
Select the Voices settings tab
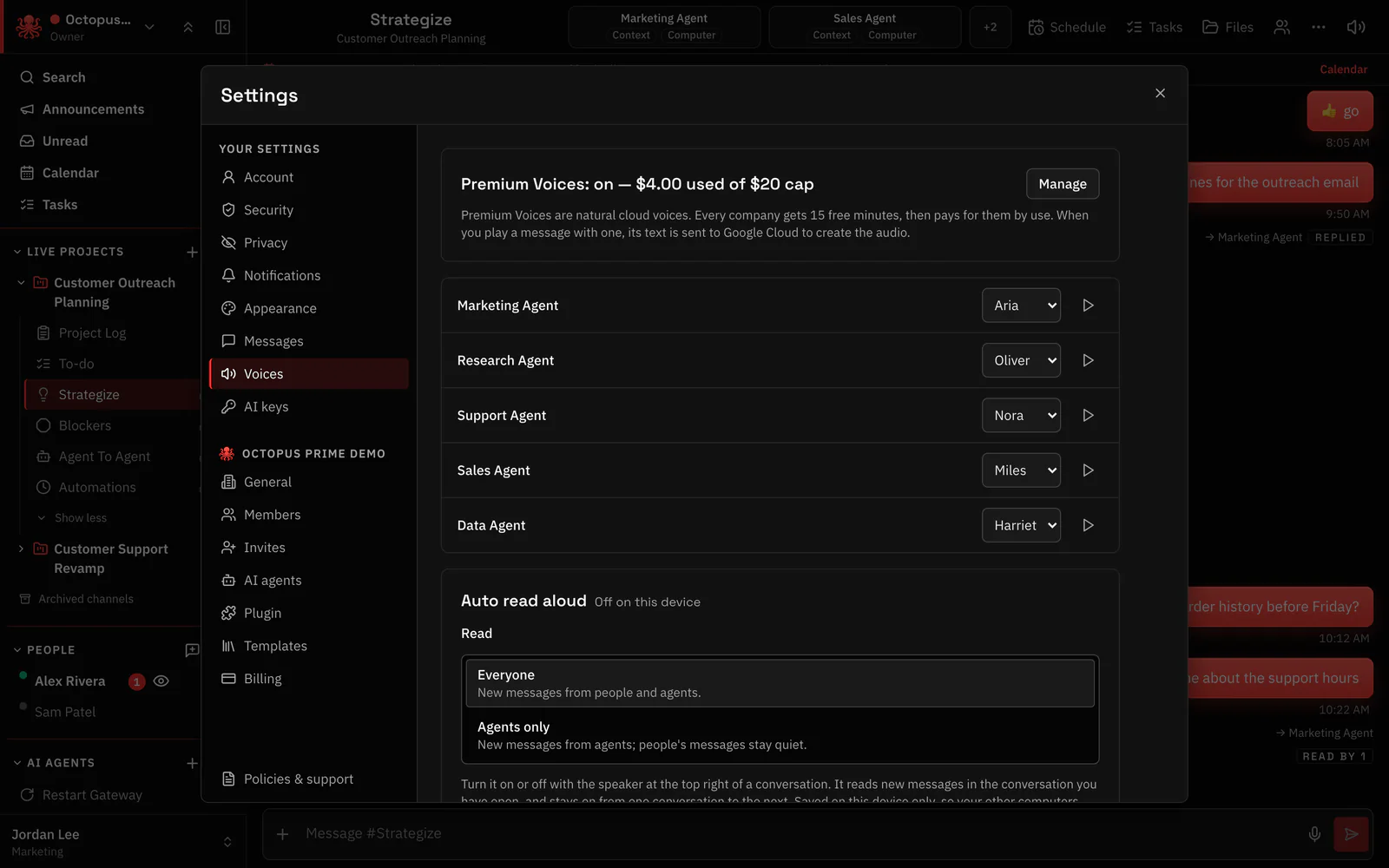point(309,374)
